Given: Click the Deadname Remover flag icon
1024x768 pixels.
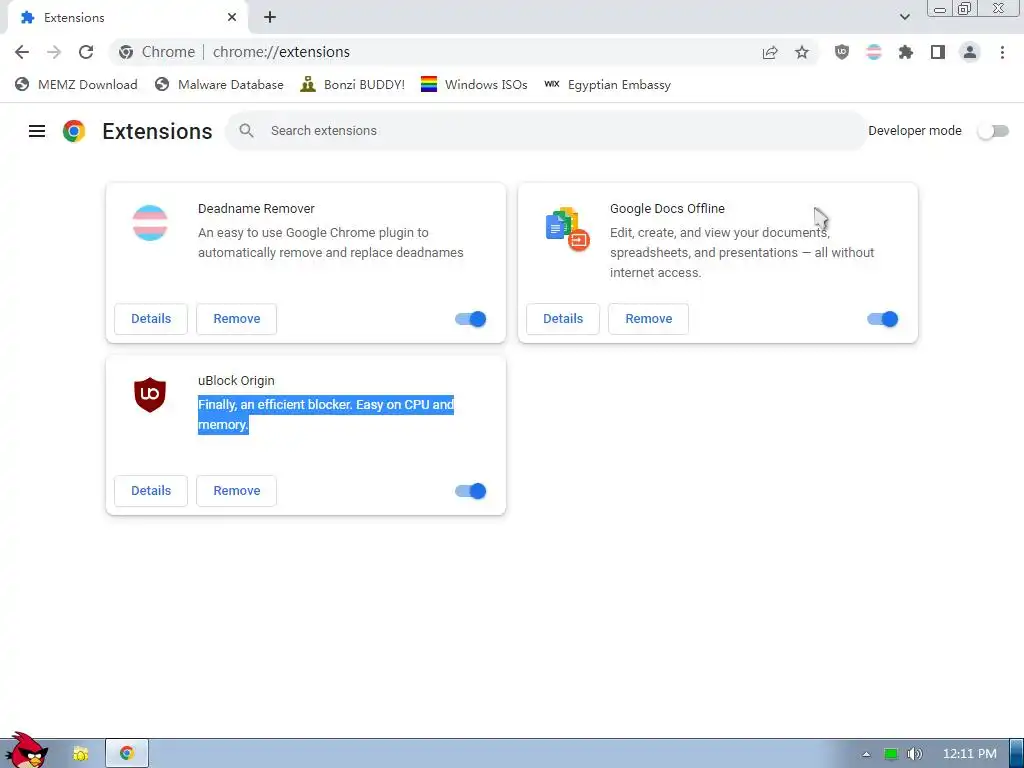Looking at the screenshot, I should 150,223.
